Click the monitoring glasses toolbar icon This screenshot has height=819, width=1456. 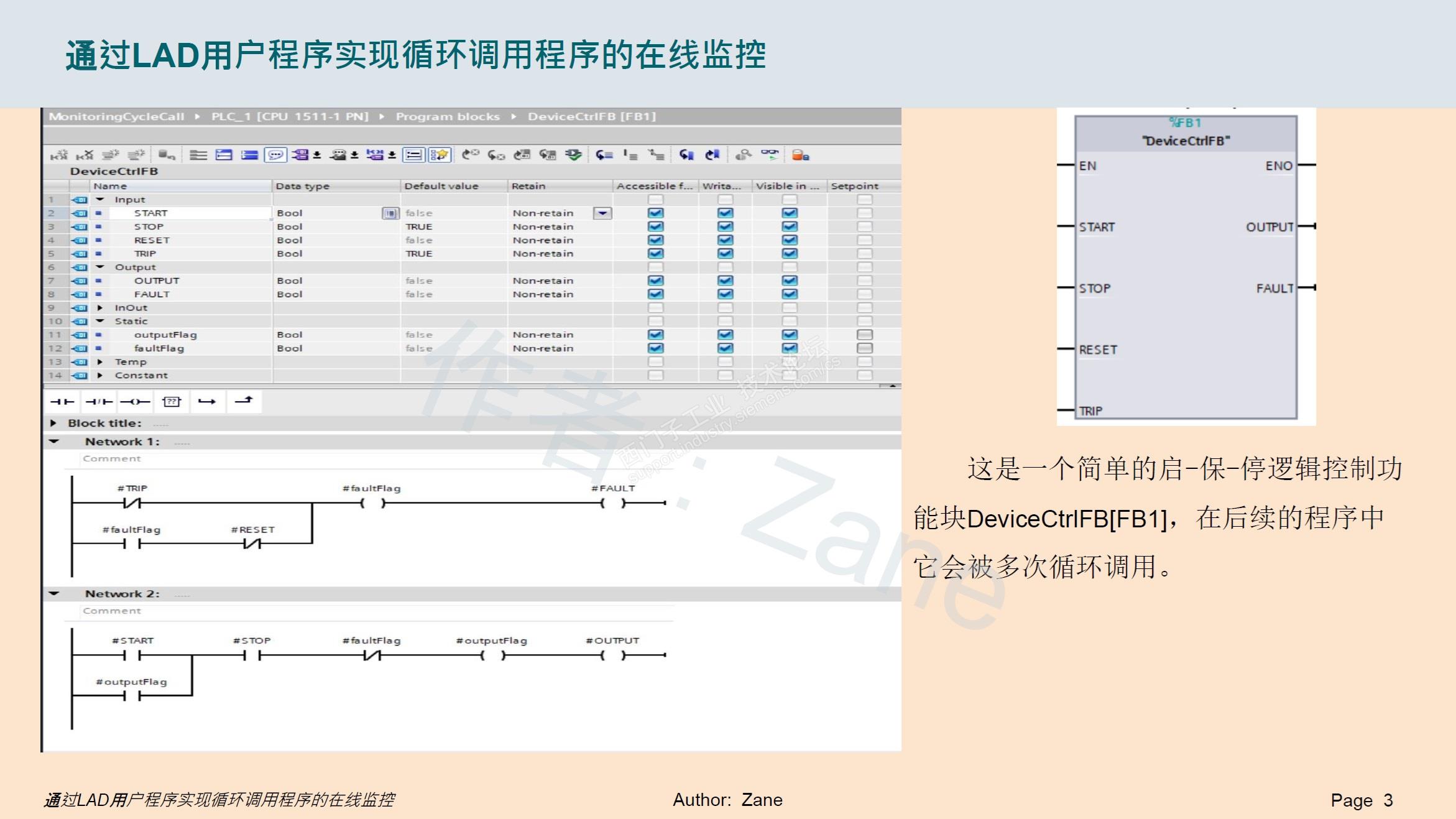point(770,154)
